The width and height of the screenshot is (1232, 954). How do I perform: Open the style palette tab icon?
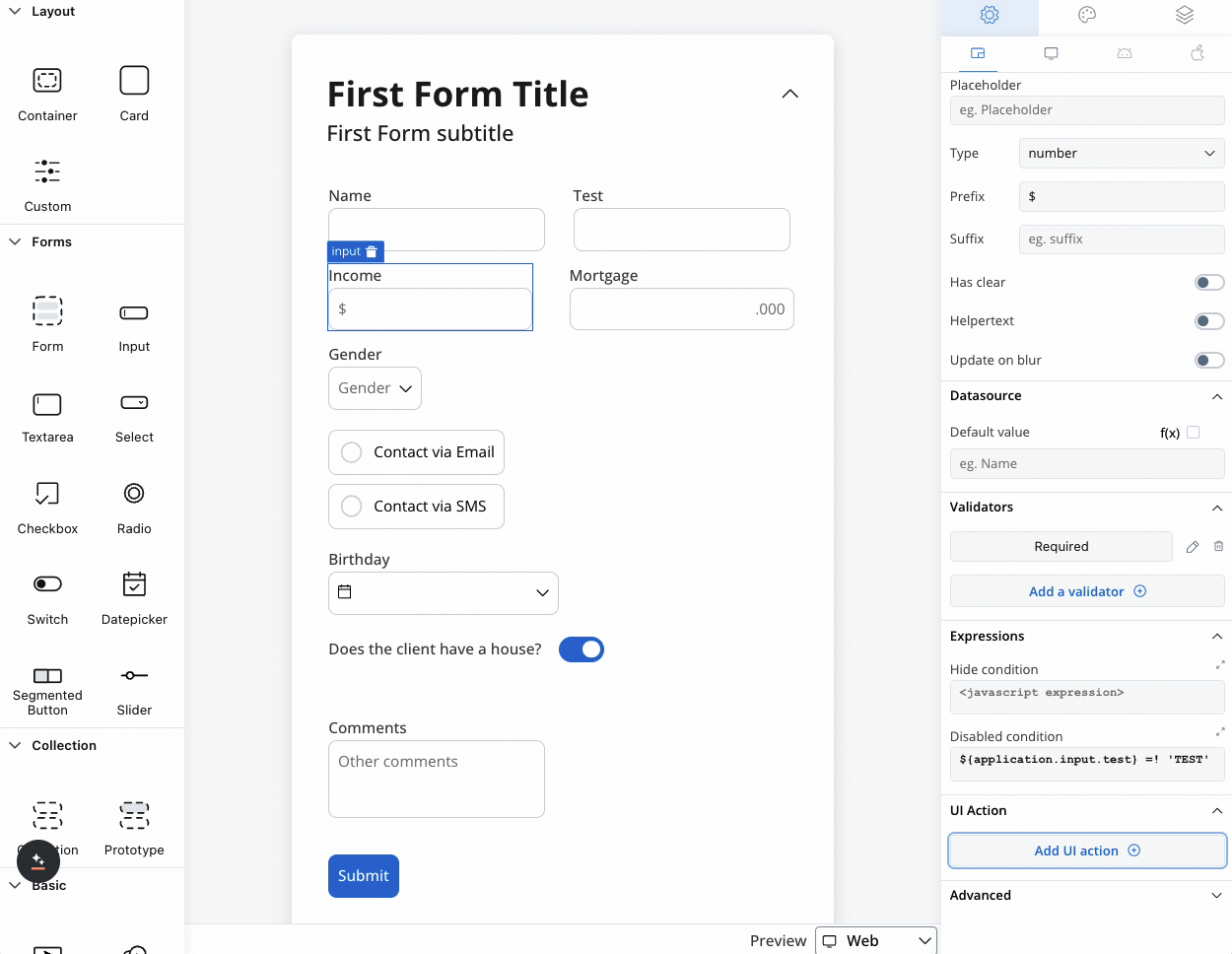[x=1087, y=15]
